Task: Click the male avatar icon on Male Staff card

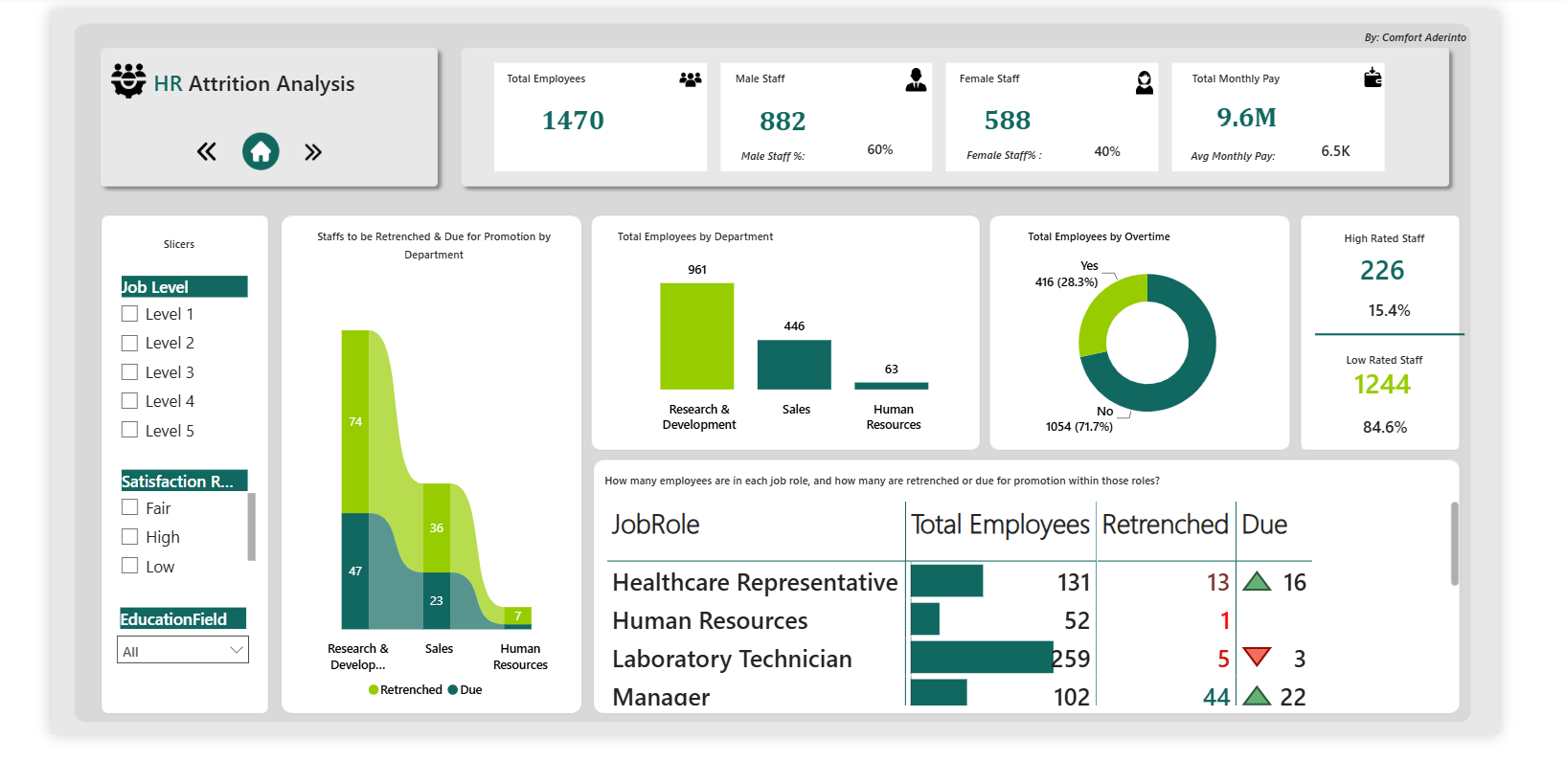Action: (916, 79)
